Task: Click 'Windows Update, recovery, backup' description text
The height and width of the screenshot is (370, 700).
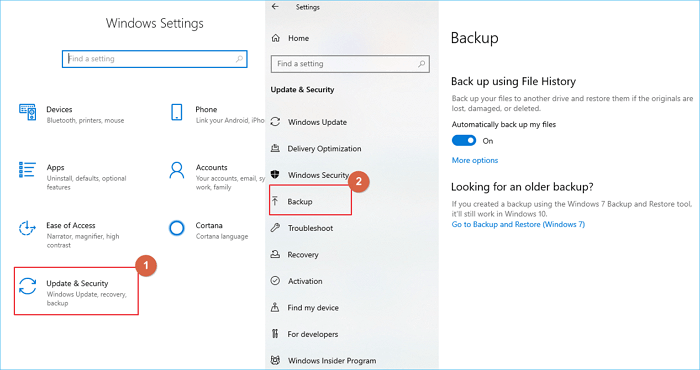Action: coord(87,299)
